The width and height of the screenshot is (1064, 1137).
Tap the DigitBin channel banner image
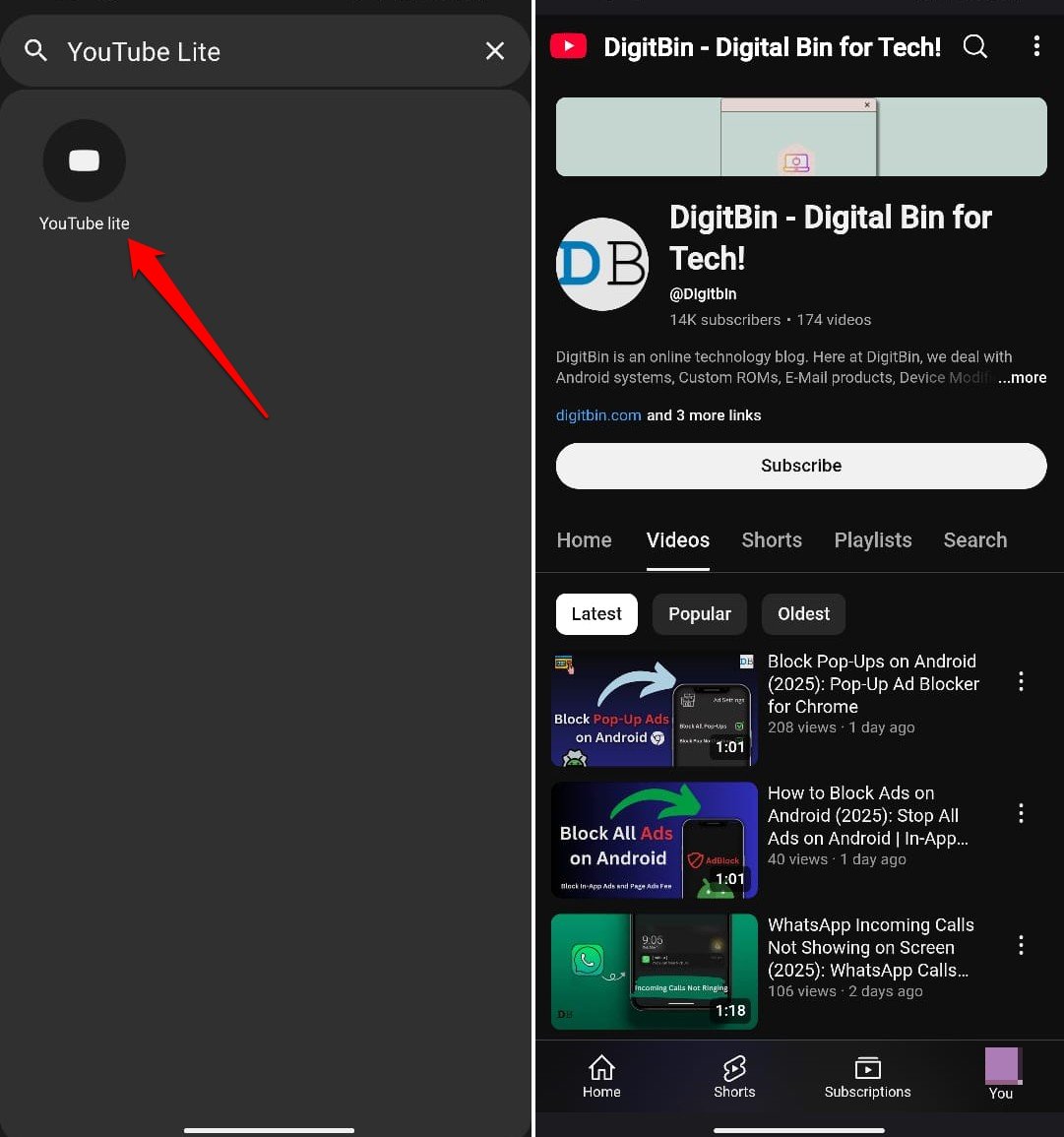[801, 137]
